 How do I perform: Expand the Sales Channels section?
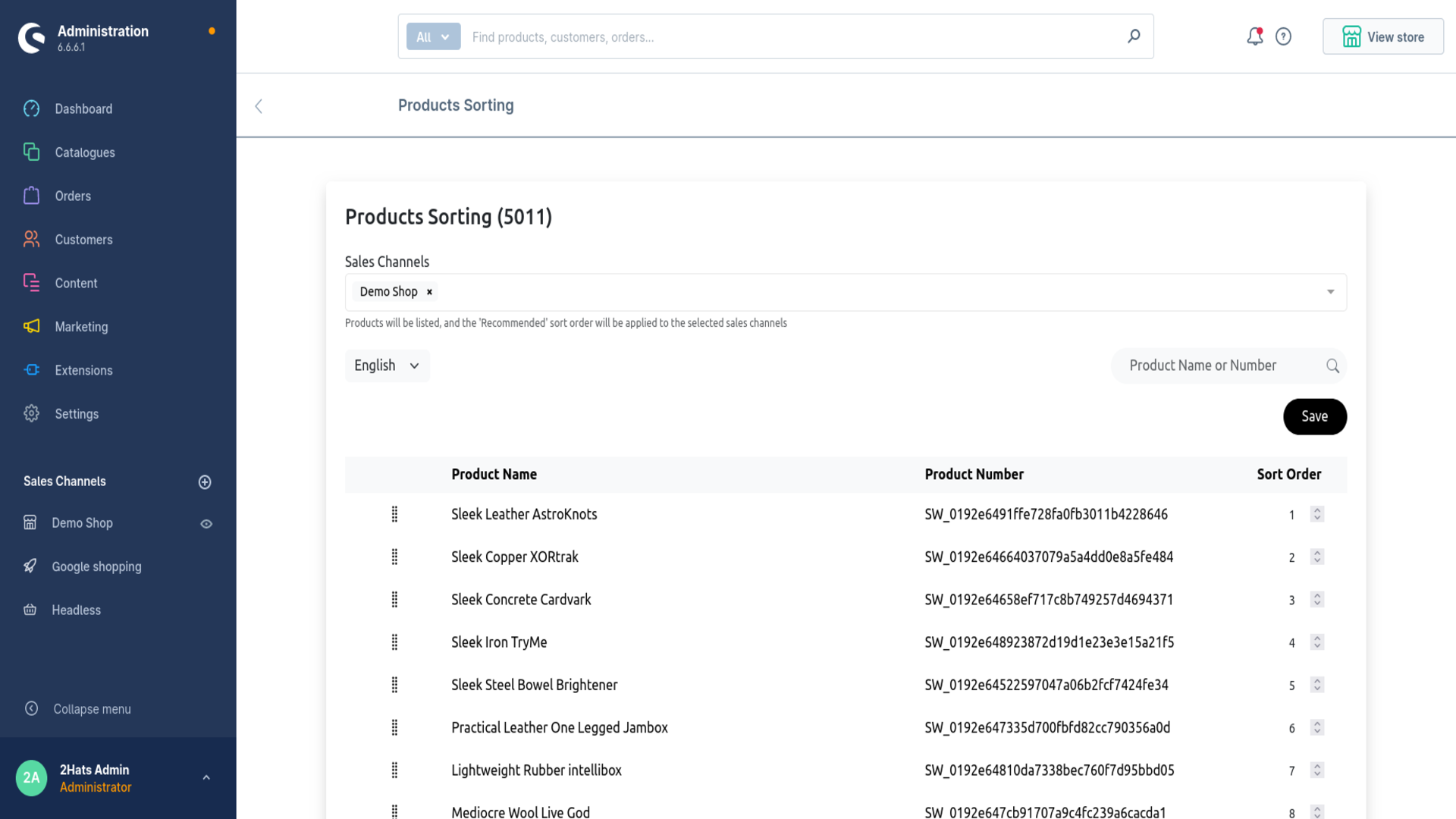click(x=64, y=481)
